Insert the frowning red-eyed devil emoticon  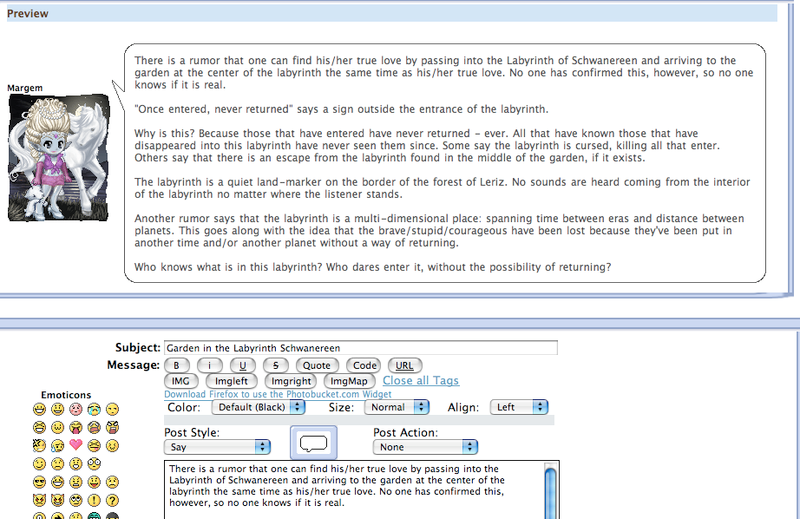tap(39, 500)
